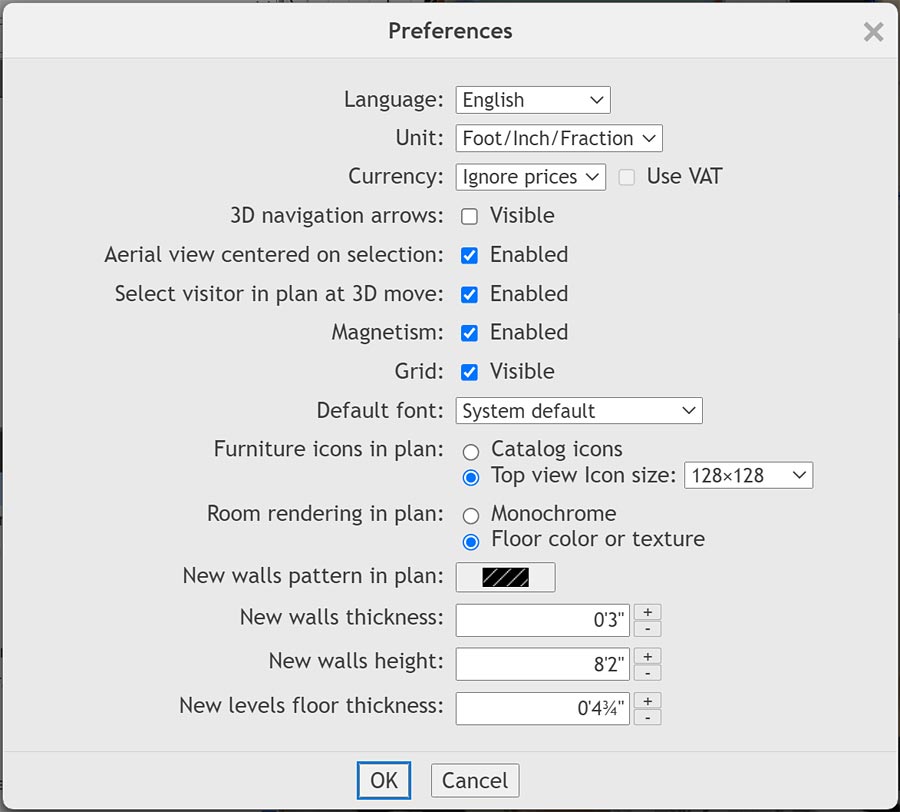Viewport: 900px width, 812px height.
Task: Open the Language dropdown
Action: pos(533,100)
